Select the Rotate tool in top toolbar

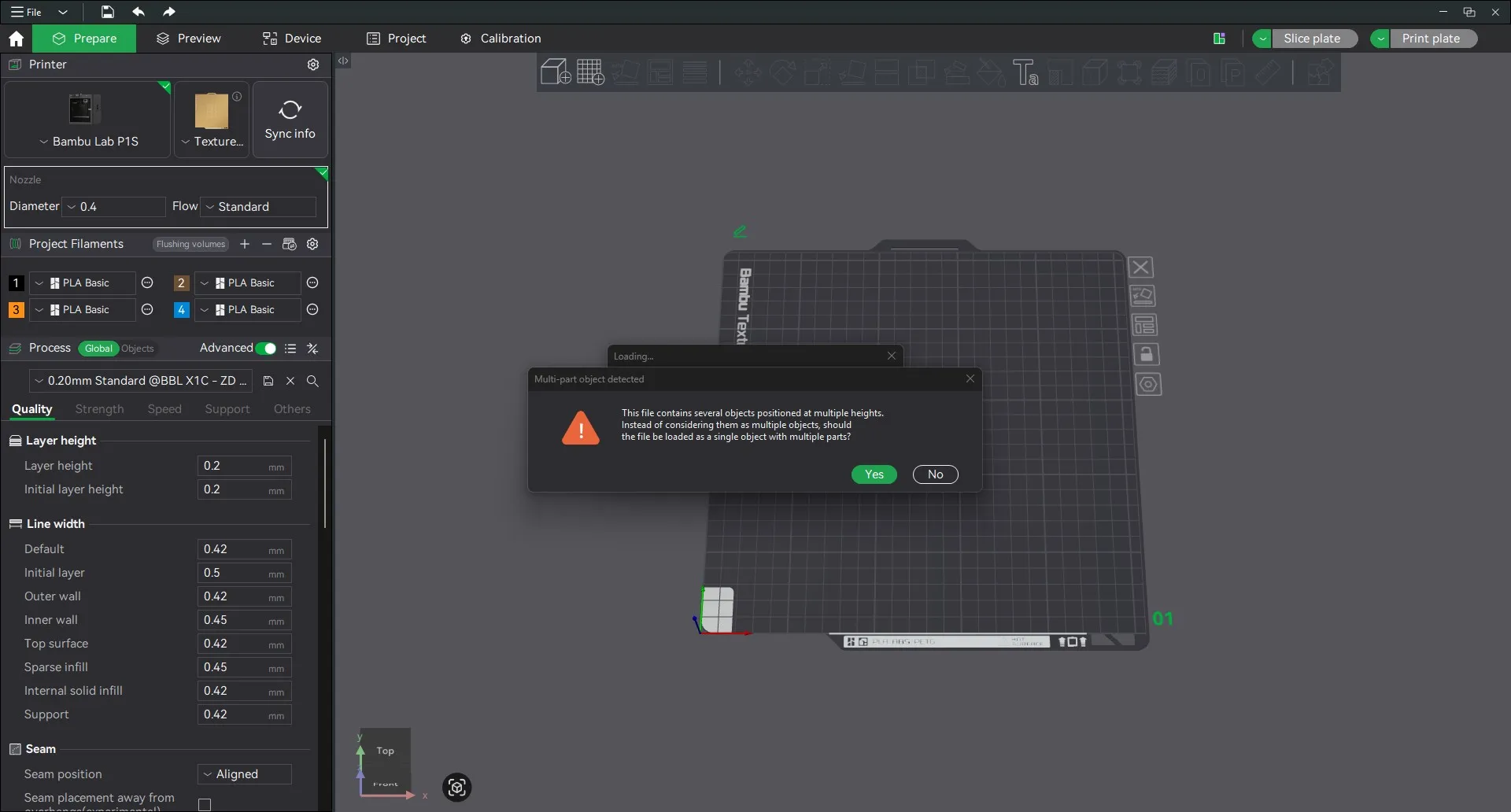[x=782, y=72]
